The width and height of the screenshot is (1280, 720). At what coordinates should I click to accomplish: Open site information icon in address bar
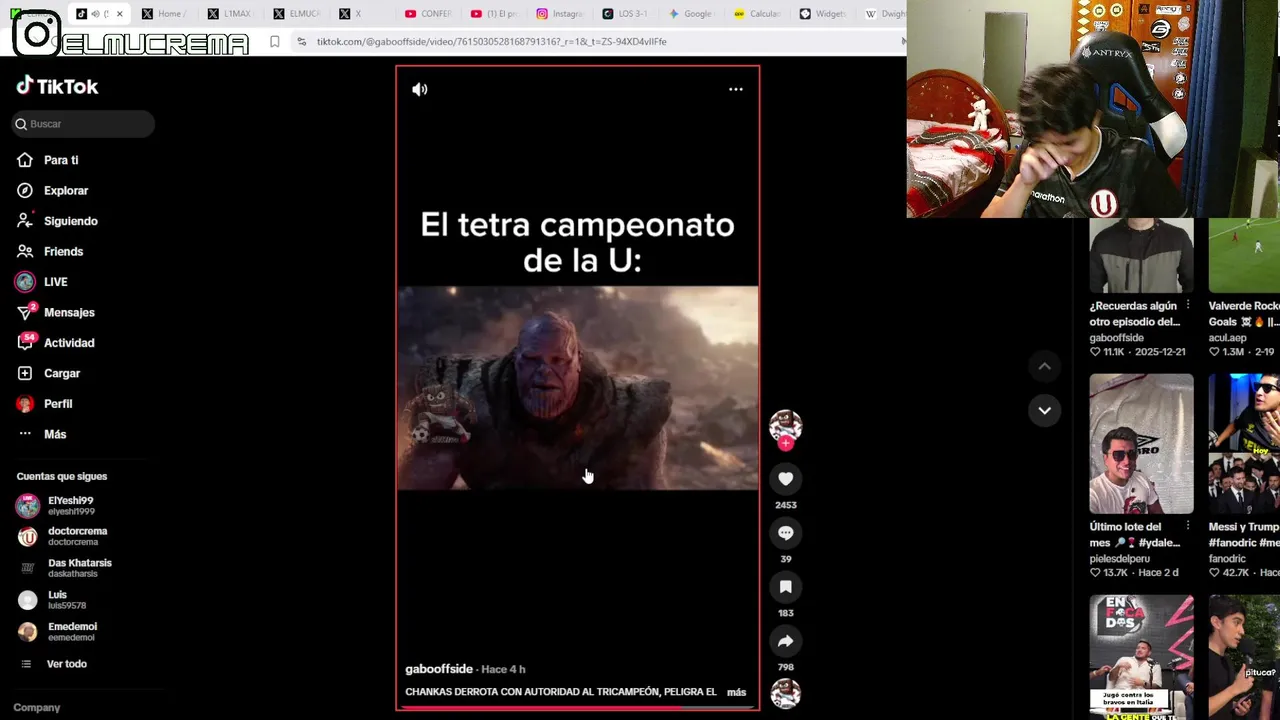(302, 42)
